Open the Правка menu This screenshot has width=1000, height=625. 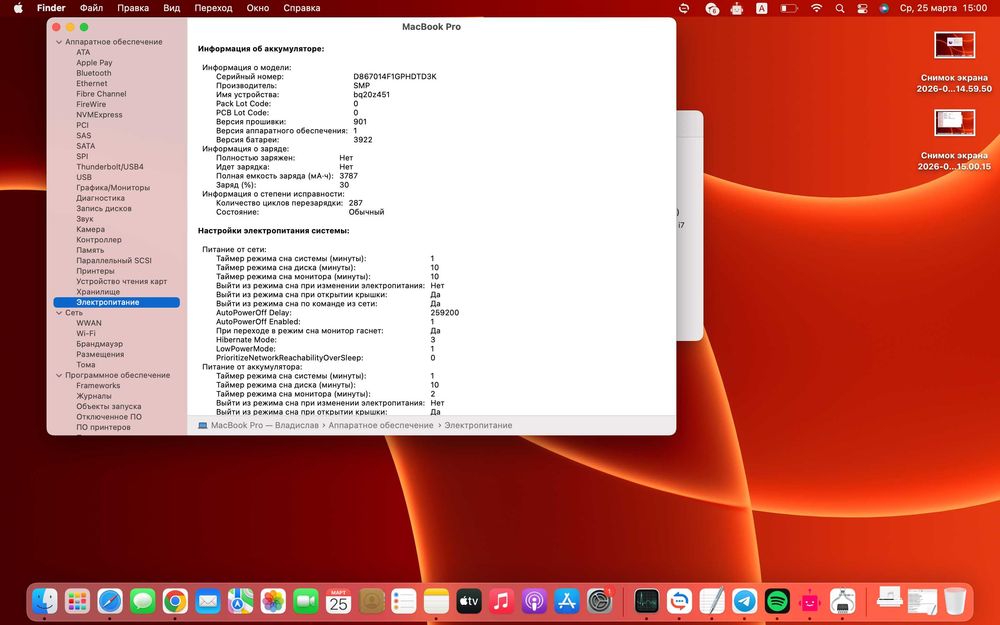click(133, 8)
